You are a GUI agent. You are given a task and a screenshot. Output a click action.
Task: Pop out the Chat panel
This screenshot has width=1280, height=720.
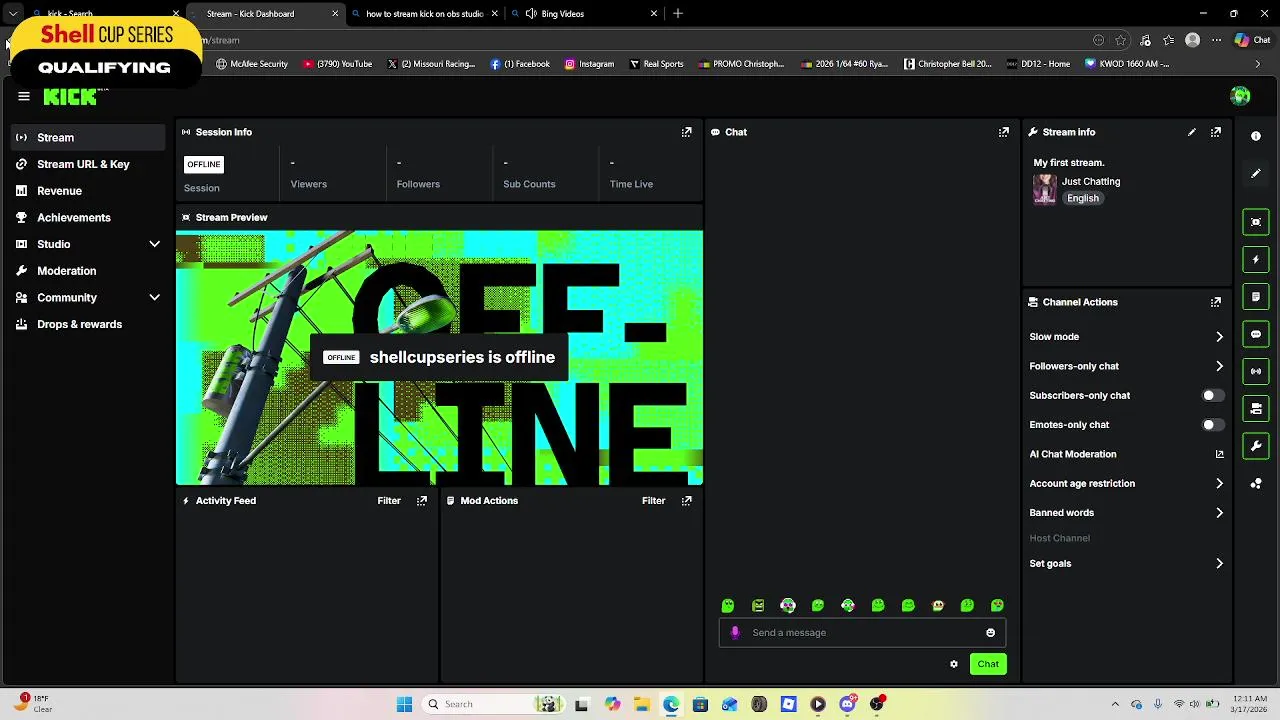click(1003, 132)
